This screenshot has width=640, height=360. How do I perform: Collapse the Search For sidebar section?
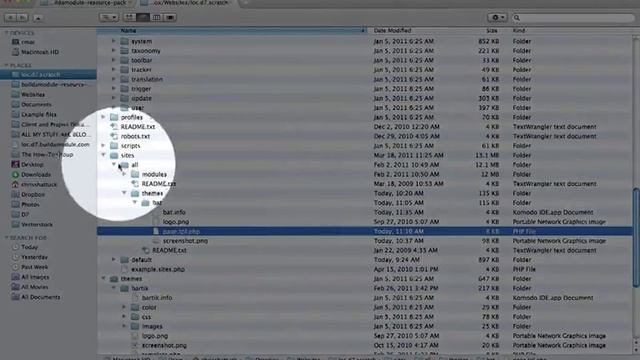[x=6, y=238]
